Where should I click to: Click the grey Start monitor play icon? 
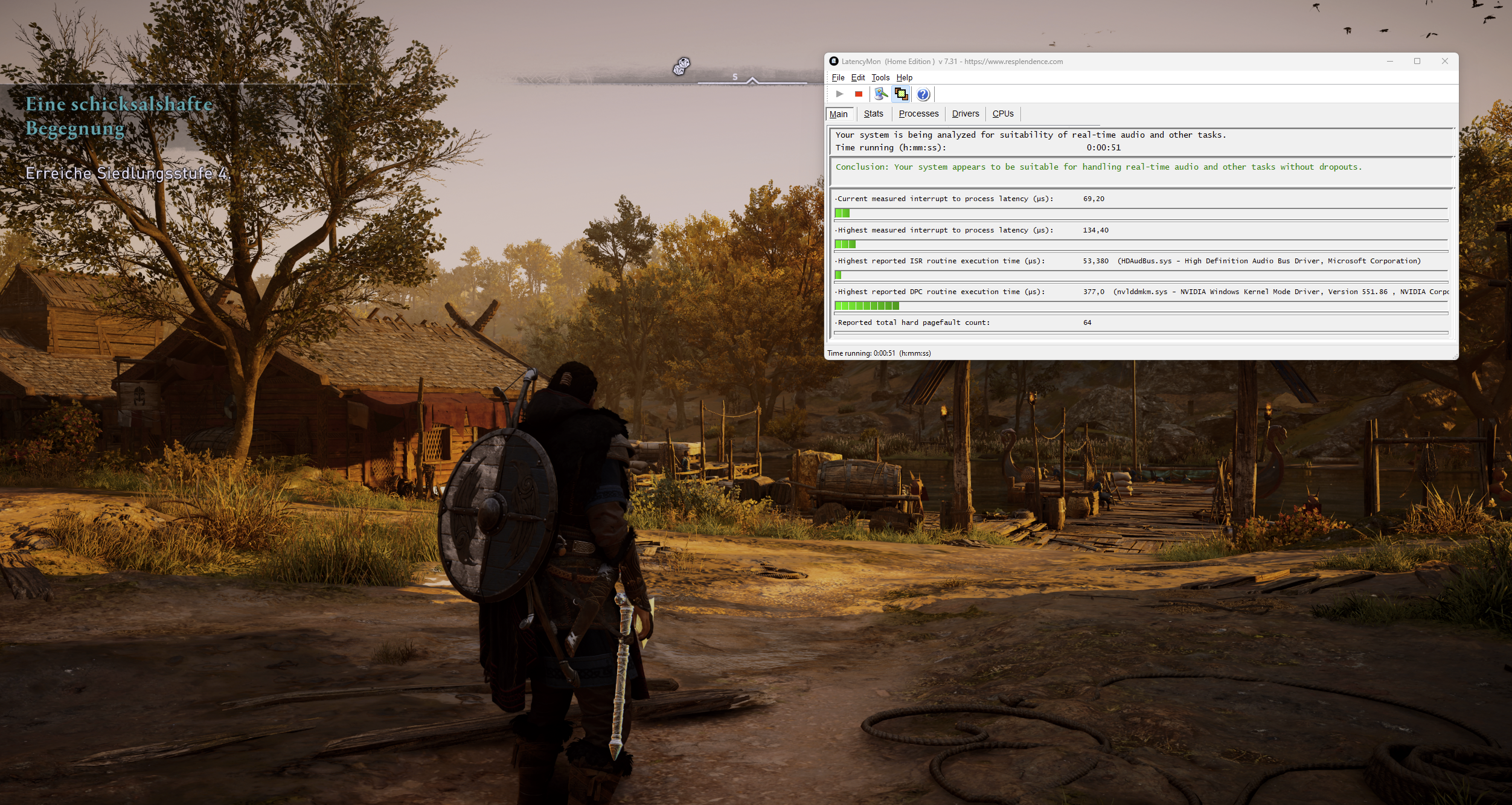pyautogui.click(x=839, y=94)
